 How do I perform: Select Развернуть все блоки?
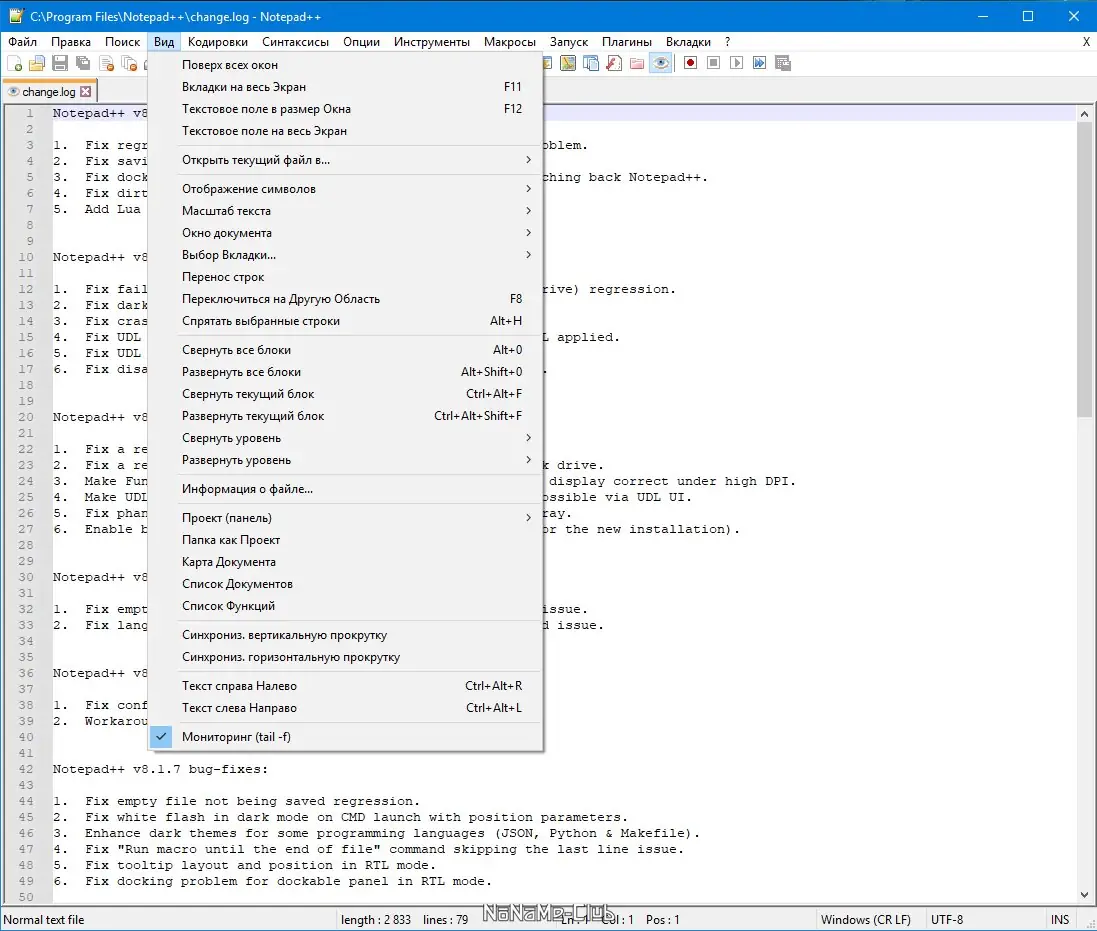click(346, 372)
